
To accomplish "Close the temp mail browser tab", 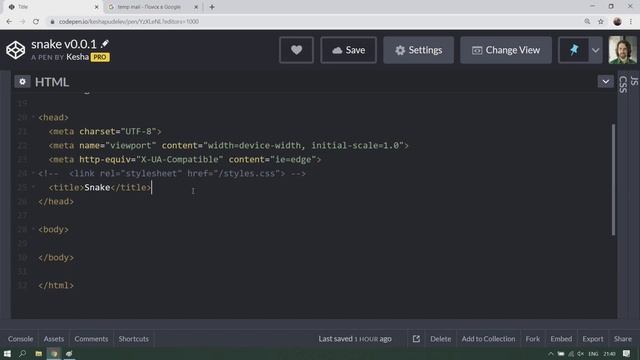I will tap(196, 7).
